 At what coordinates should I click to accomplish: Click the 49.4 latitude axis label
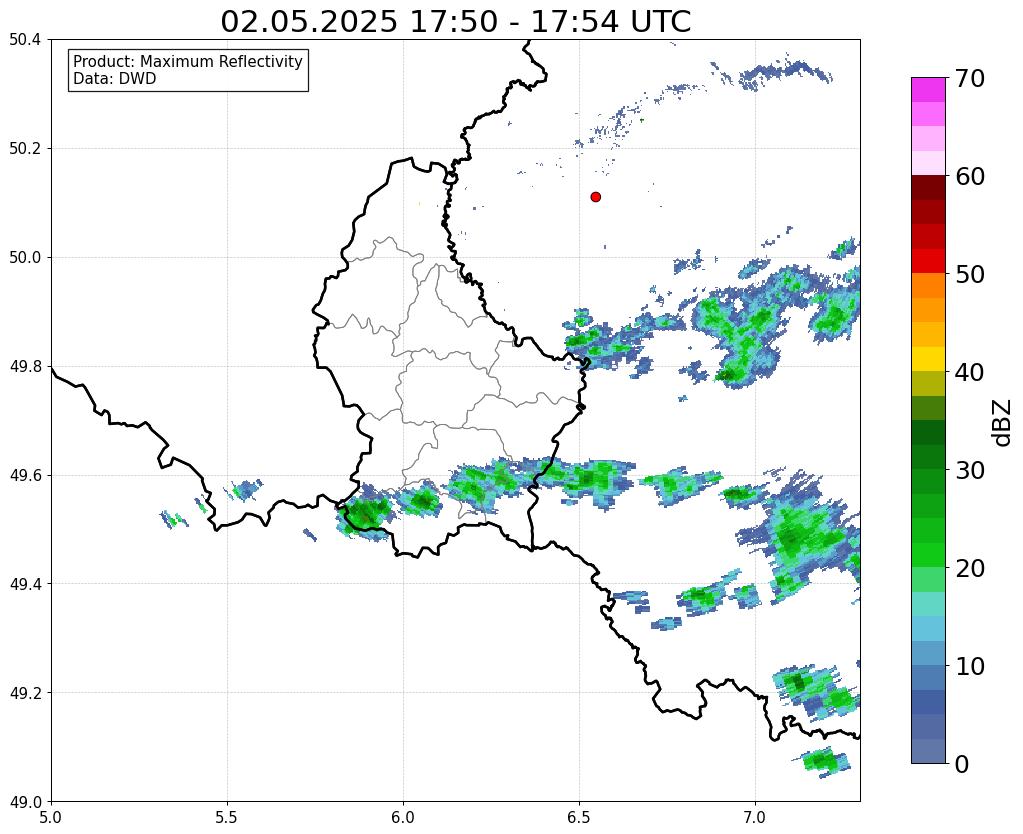click(25, 583)
